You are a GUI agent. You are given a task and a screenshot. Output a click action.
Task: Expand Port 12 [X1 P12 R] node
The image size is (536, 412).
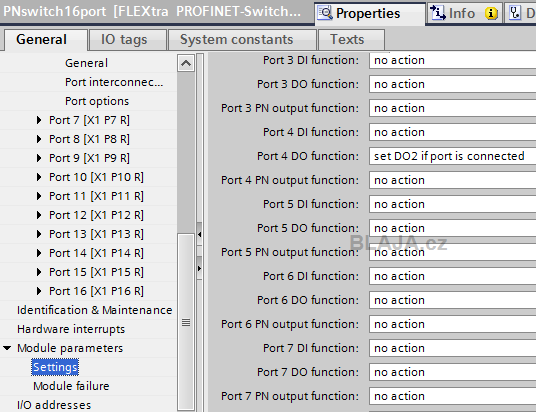coord(39,215)
